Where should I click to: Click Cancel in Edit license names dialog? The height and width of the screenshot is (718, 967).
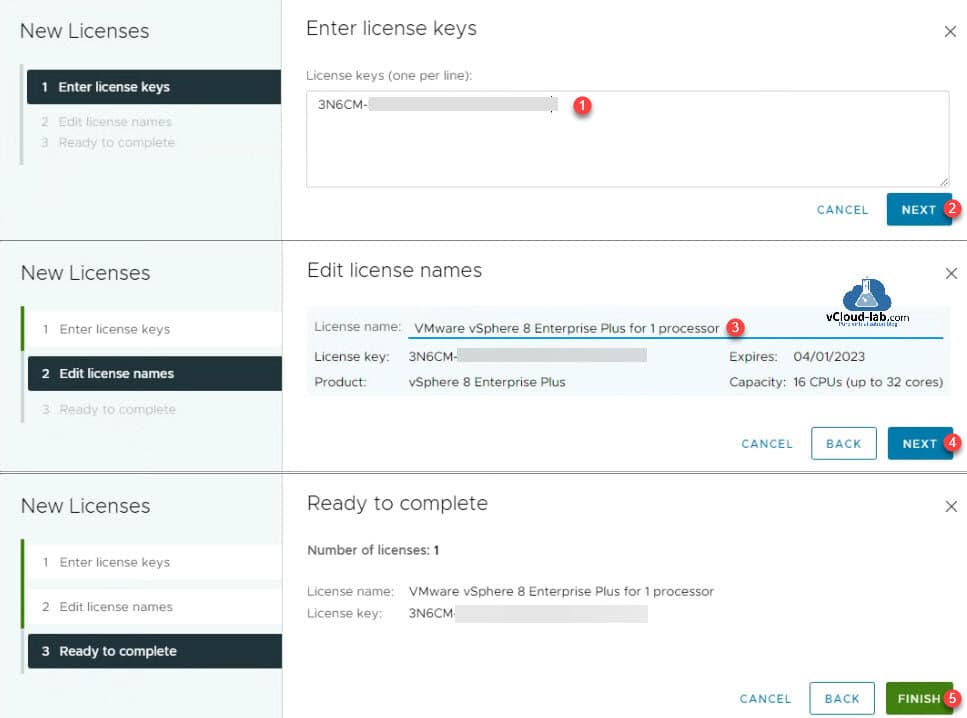coord(767,444)
